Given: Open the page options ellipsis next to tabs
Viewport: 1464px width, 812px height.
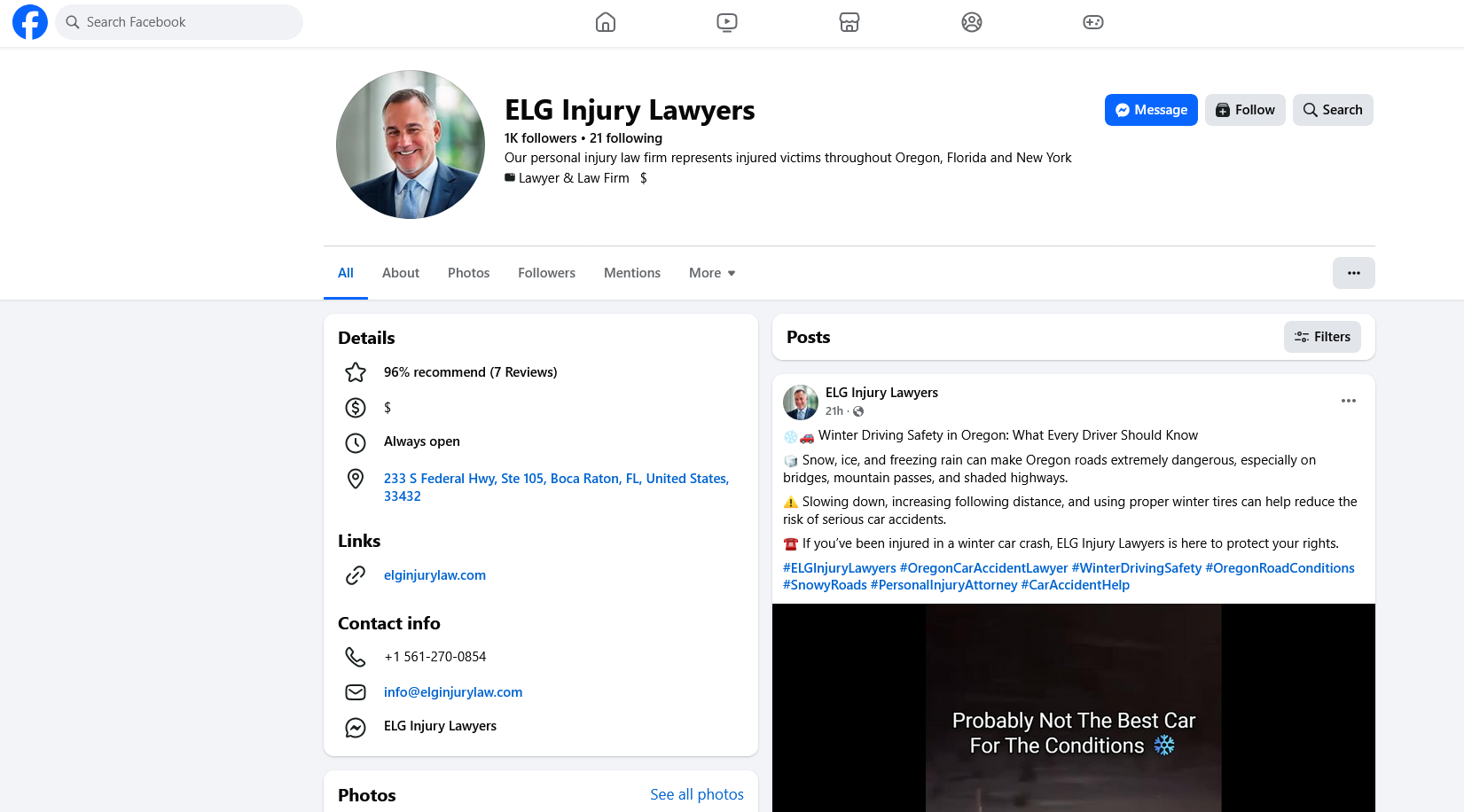Looking at the screenshot, I should [1353, 273].
